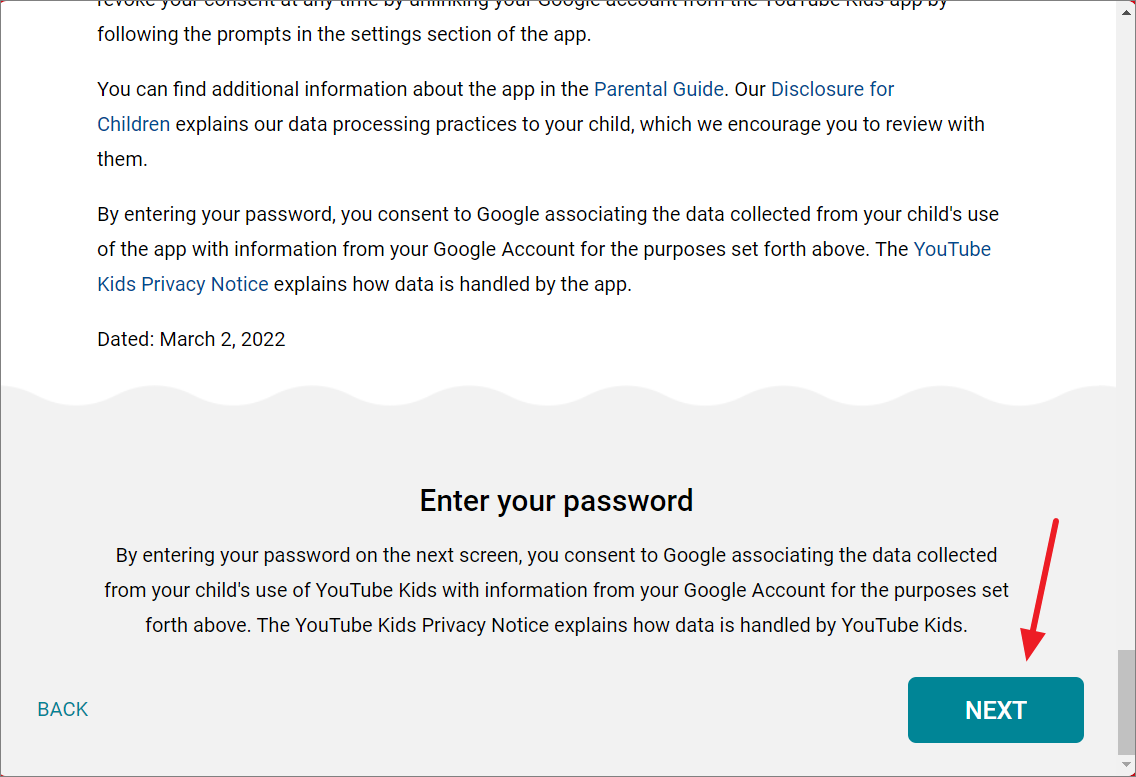Viewport: 1136px width, 777px height.
Task: Click the wavy divider graphic above the footer
Action: point(556,393)
